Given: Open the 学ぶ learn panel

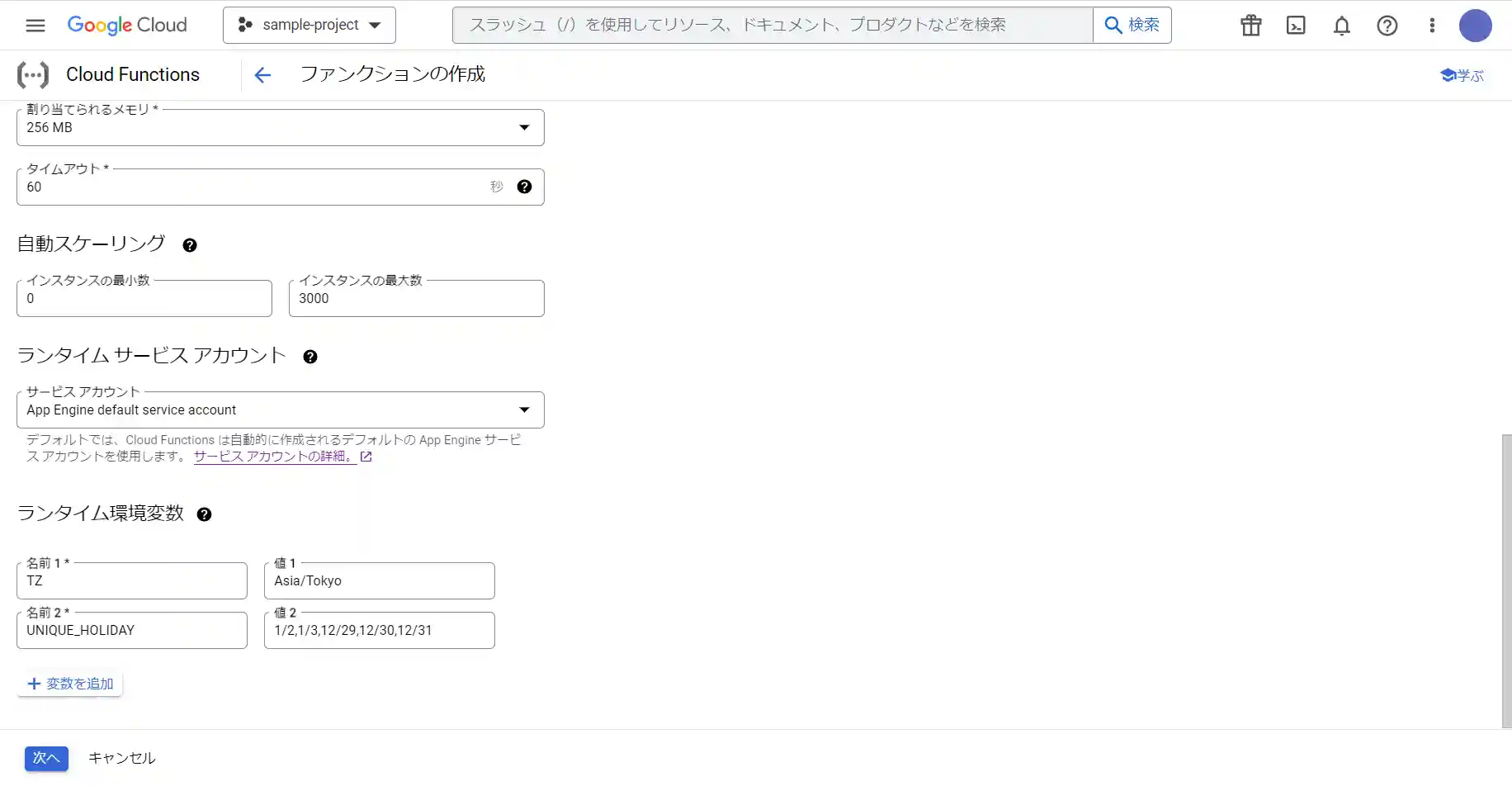Looking at the screenshot, I should pyautogui.click(x=1462, y=75).
